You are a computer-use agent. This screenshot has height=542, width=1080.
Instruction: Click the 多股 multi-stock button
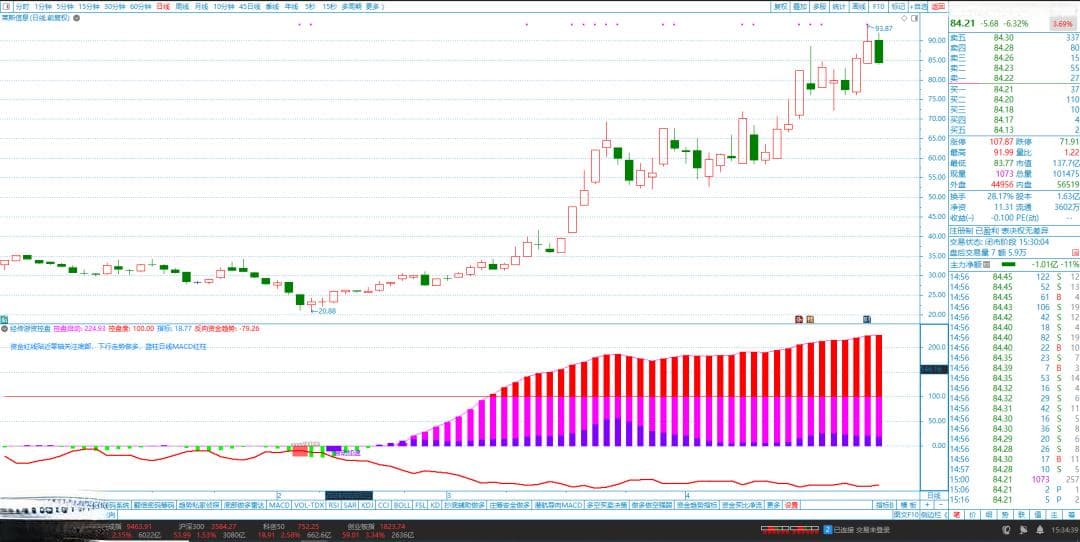pos(819,6)
